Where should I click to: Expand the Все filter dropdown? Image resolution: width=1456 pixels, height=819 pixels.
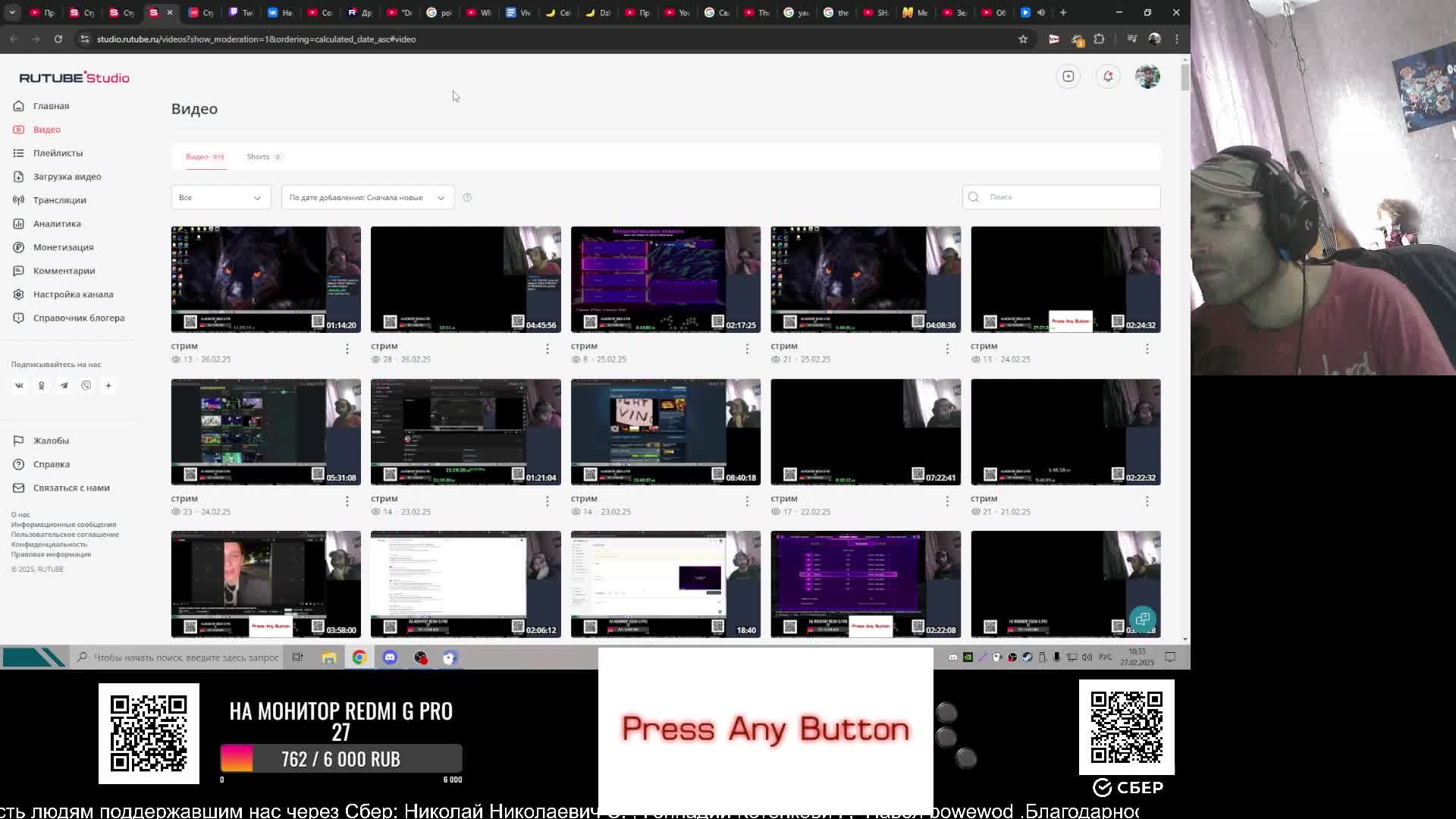click(220, 197)
